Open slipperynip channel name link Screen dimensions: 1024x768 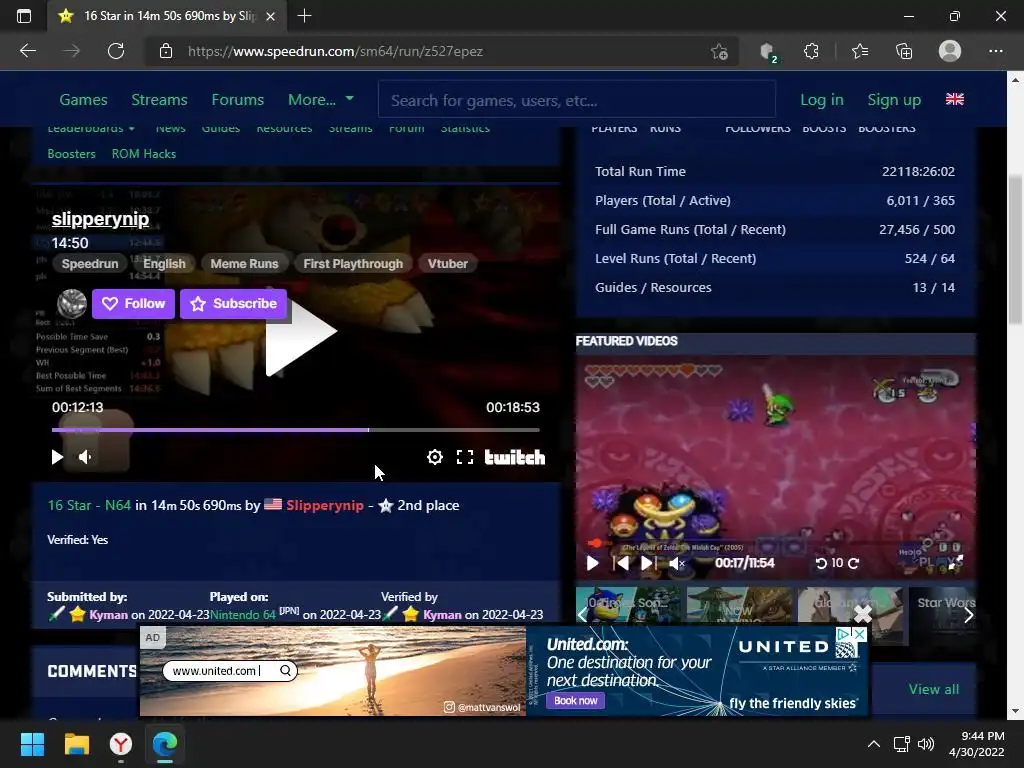101,219
